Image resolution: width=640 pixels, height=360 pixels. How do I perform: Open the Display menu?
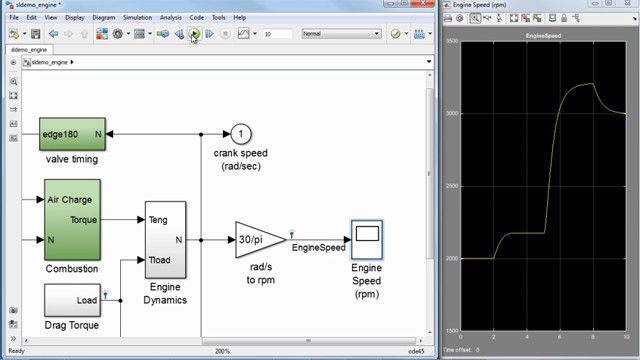(75, 18)
